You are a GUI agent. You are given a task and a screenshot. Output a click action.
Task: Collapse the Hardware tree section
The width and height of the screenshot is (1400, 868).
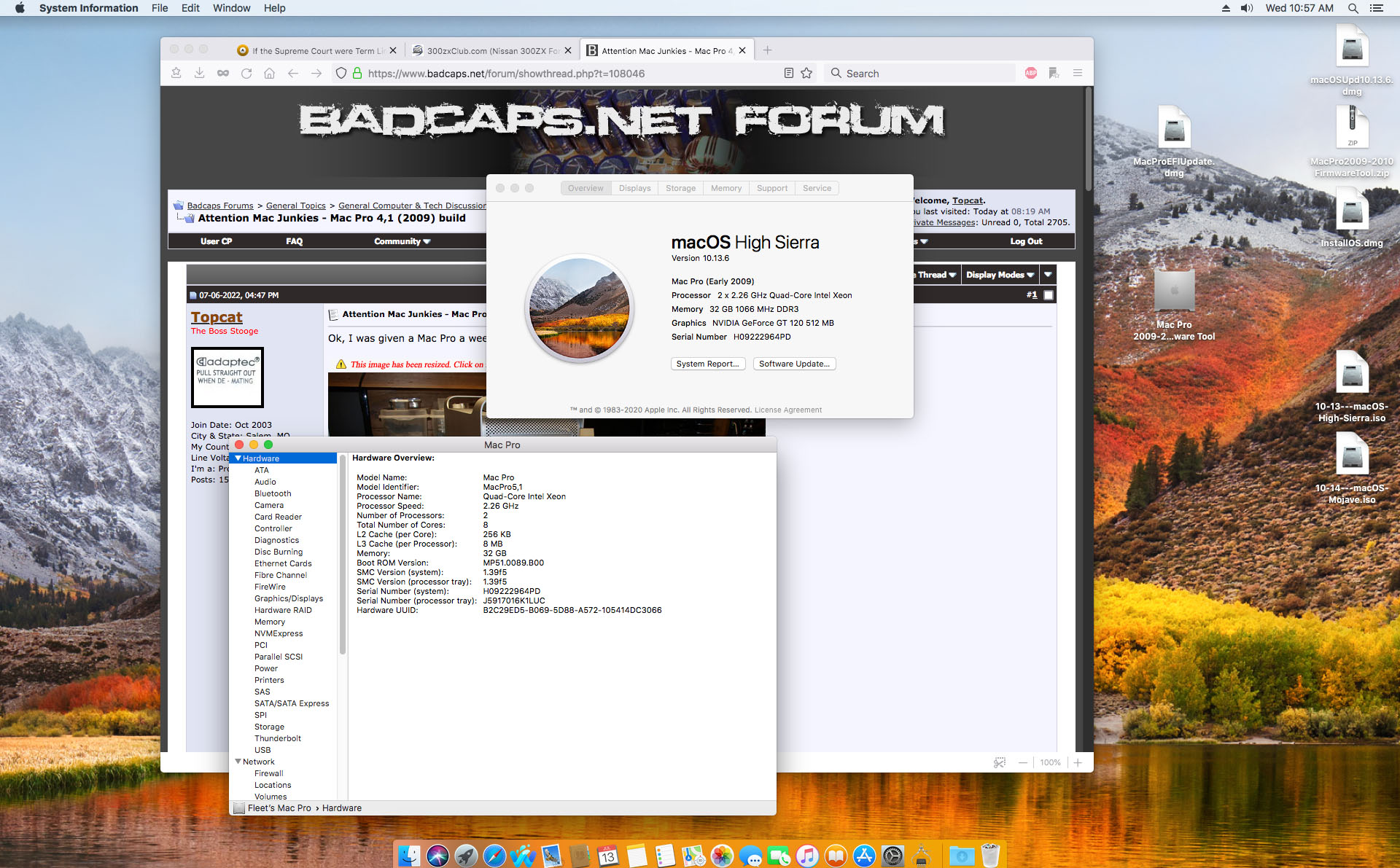238,458
